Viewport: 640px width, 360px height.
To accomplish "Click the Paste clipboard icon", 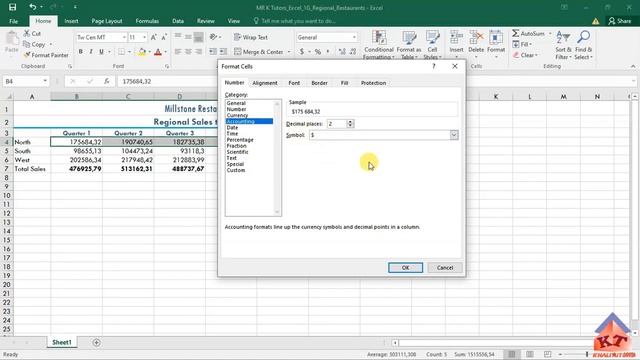I will click(12, 39).
